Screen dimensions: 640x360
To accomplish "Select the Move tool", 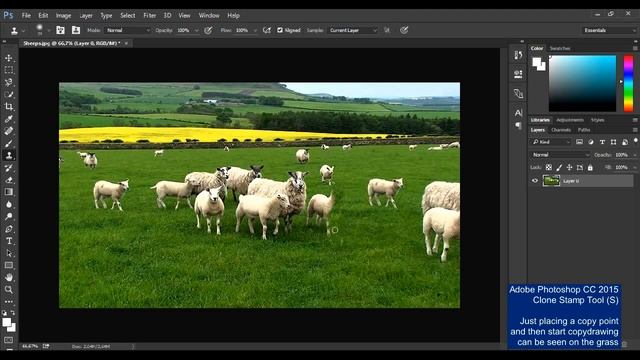I will [9, 58].
